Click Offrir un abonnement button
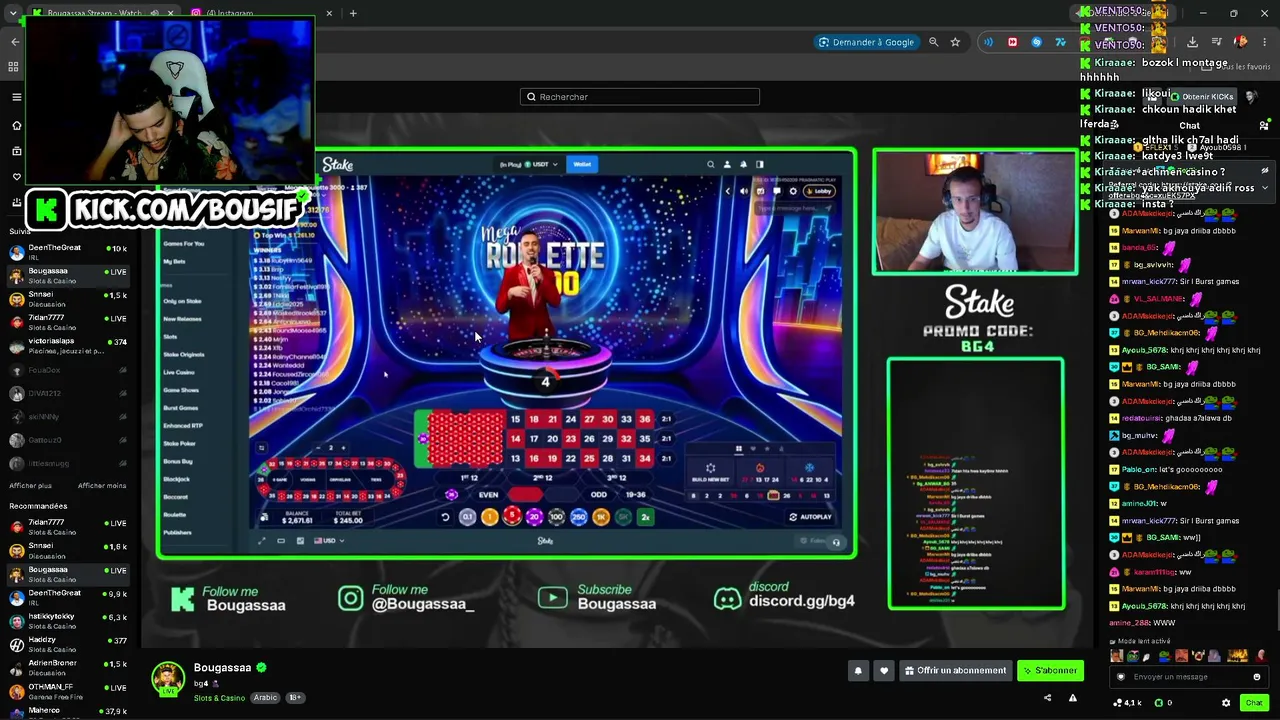The image size is (1280, 720). 955,671
